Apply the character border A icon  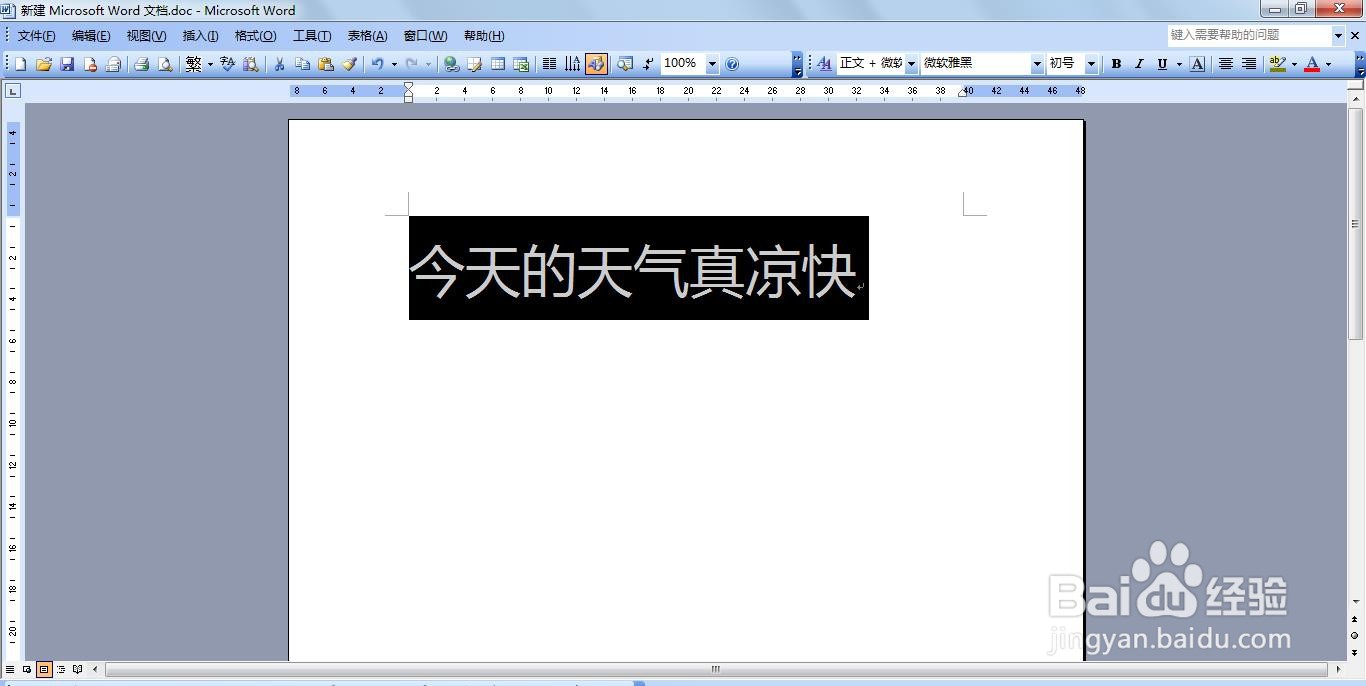1198,64
